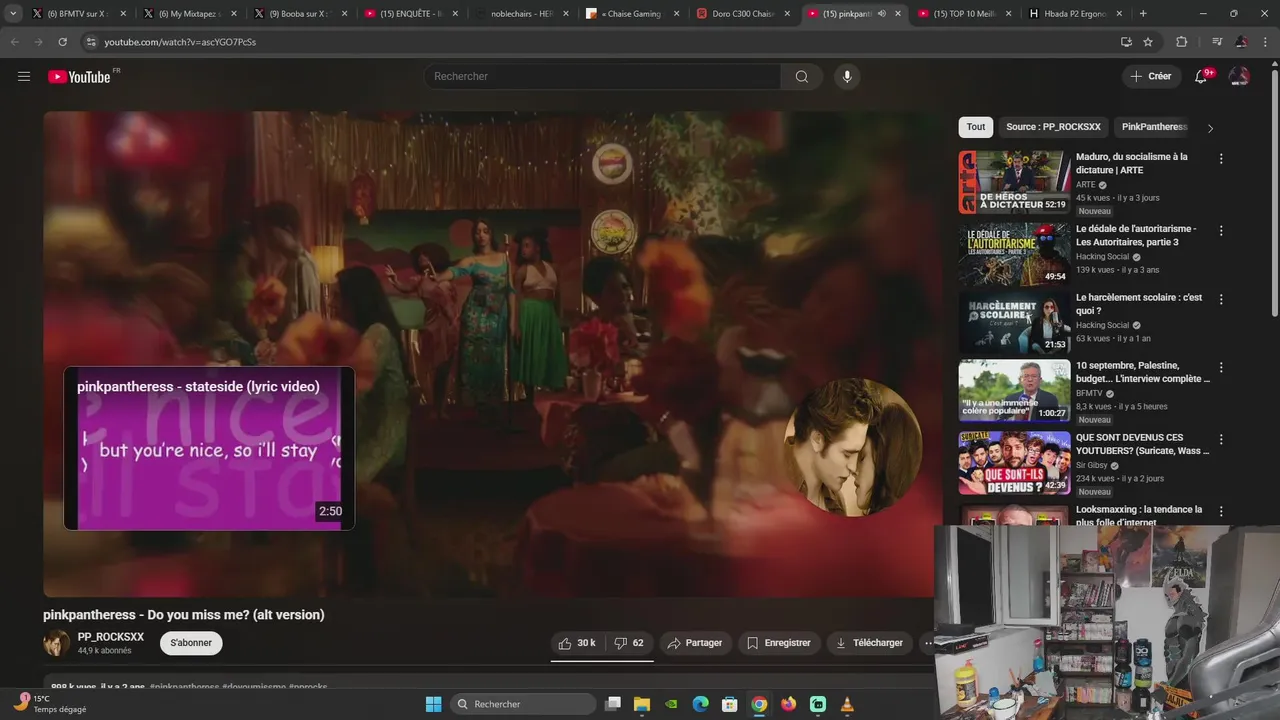View site information icon in address bar

90,42
